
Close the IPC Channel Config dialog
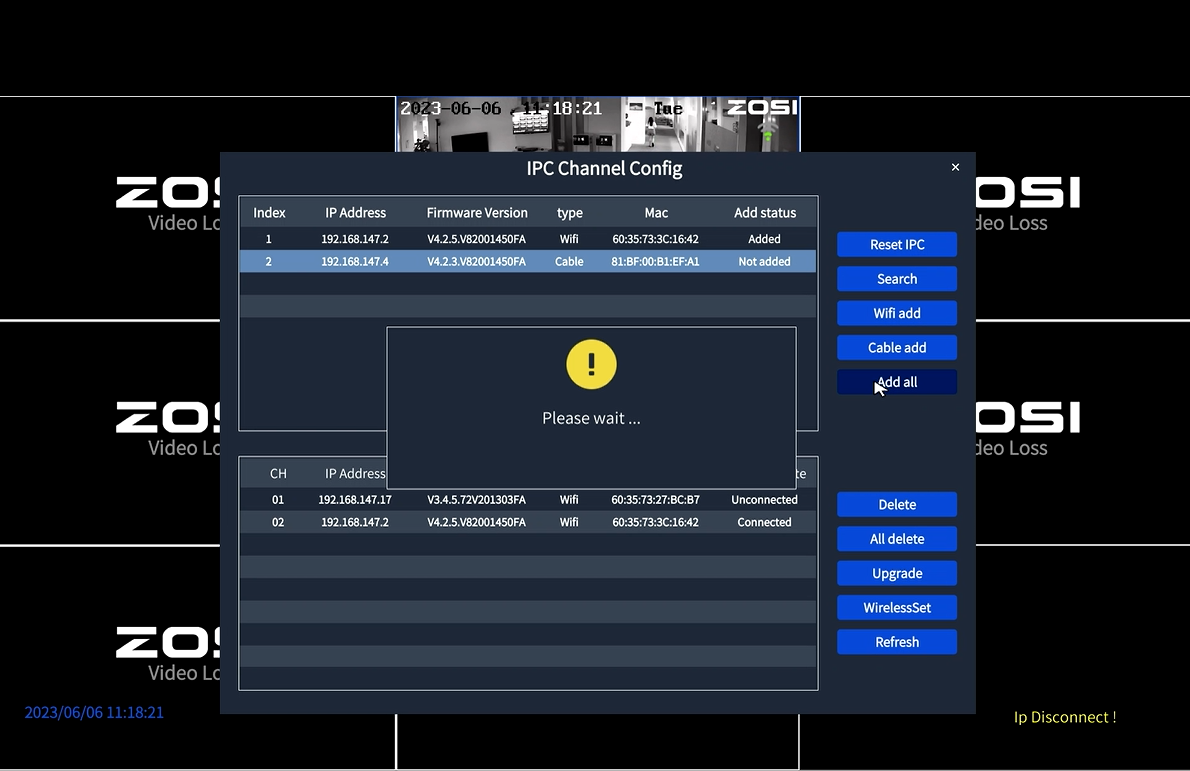tap(955, 167)
